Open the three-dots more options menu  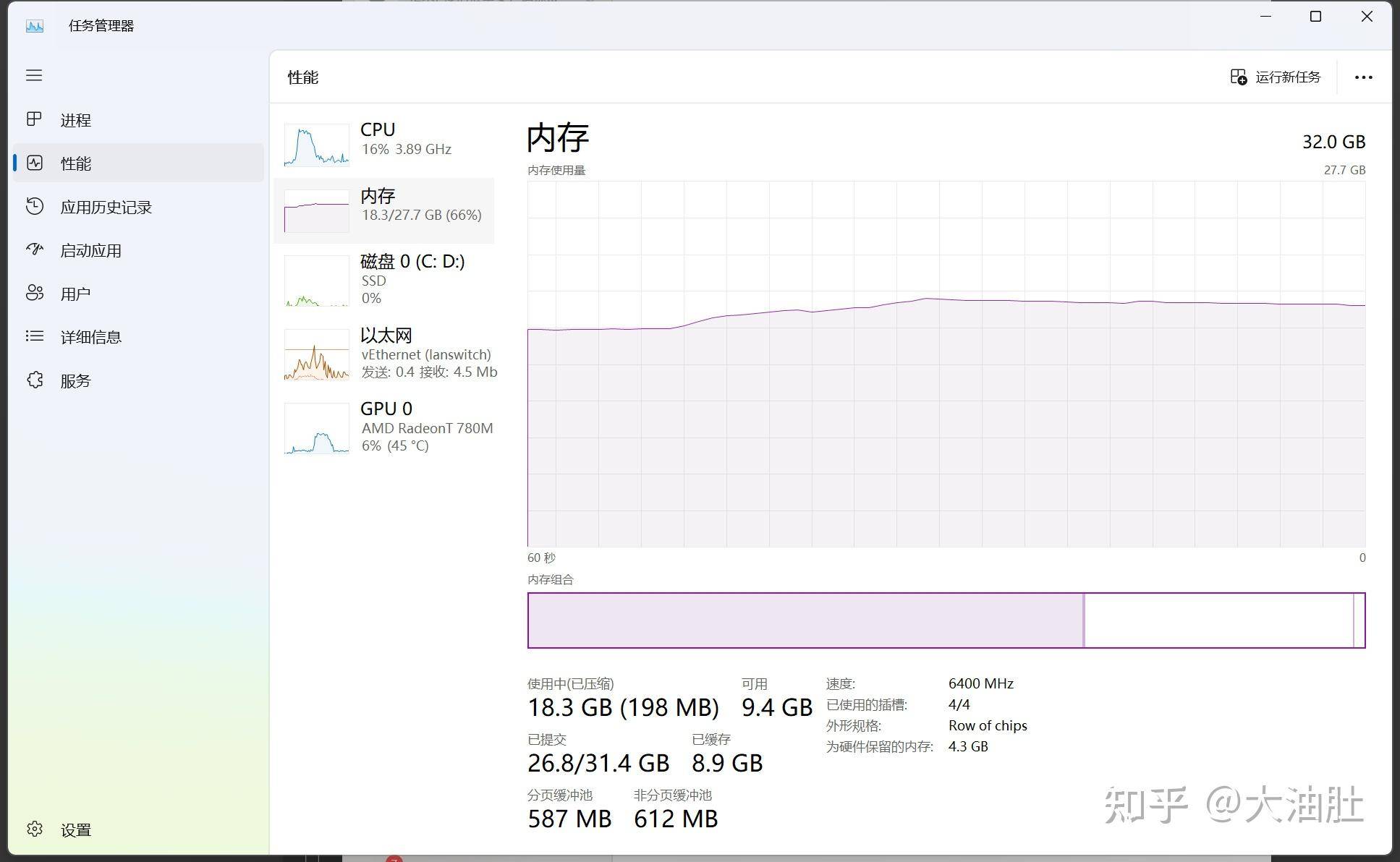pyautogui.click(x=1363, y=77)
